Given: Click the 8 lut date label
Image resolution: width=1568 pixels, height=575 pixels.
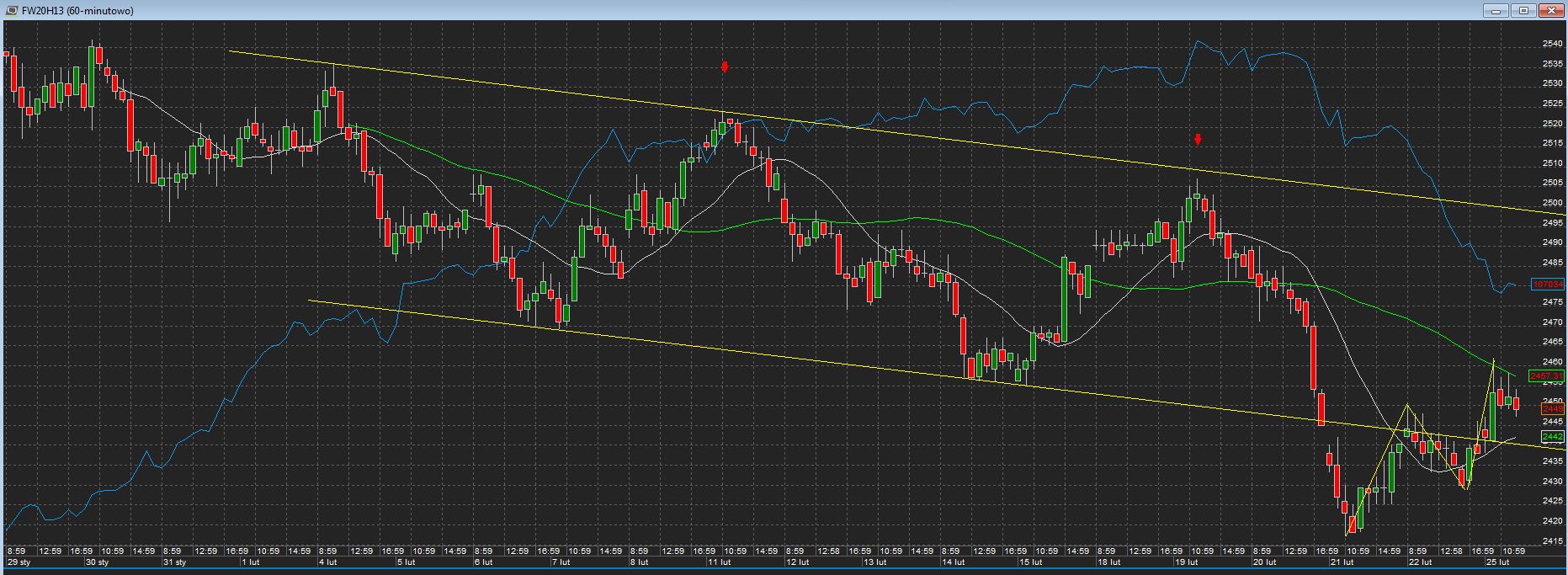Looking at the screenshot, I should [640, 562].
